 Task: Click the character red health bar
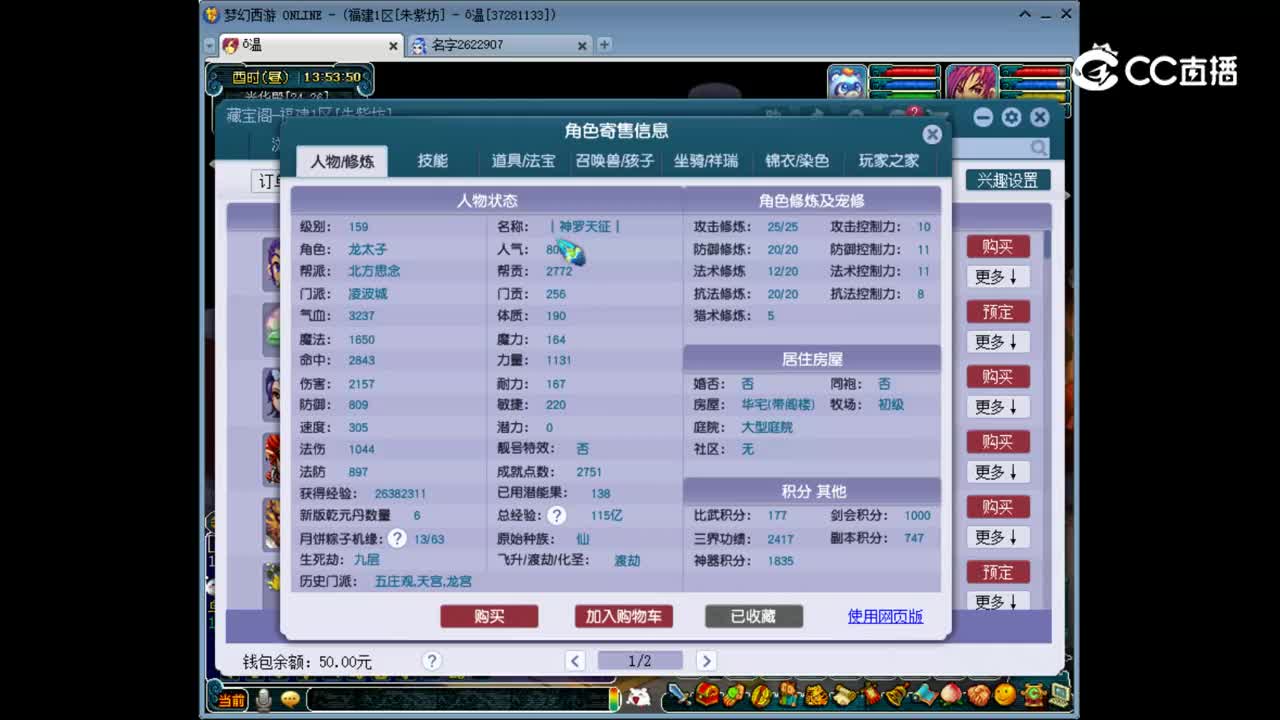click(x=1034, y=72)
